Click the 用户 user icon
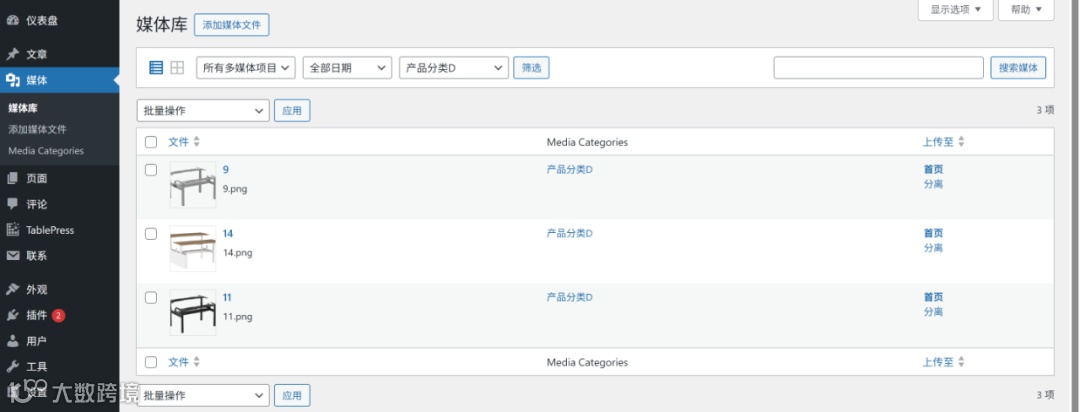This screenshot has height=412, width=1080. 12,341
